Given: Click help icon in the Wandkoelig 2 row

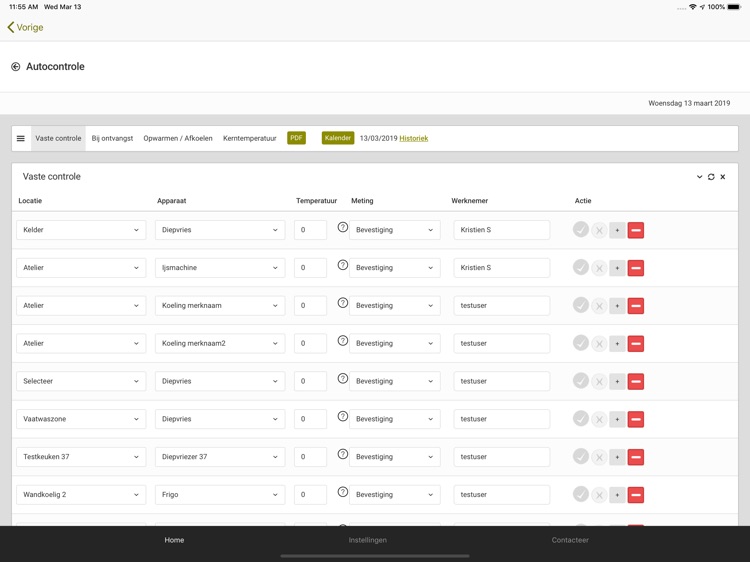Looking at the screenshot, I should [342, 492].
